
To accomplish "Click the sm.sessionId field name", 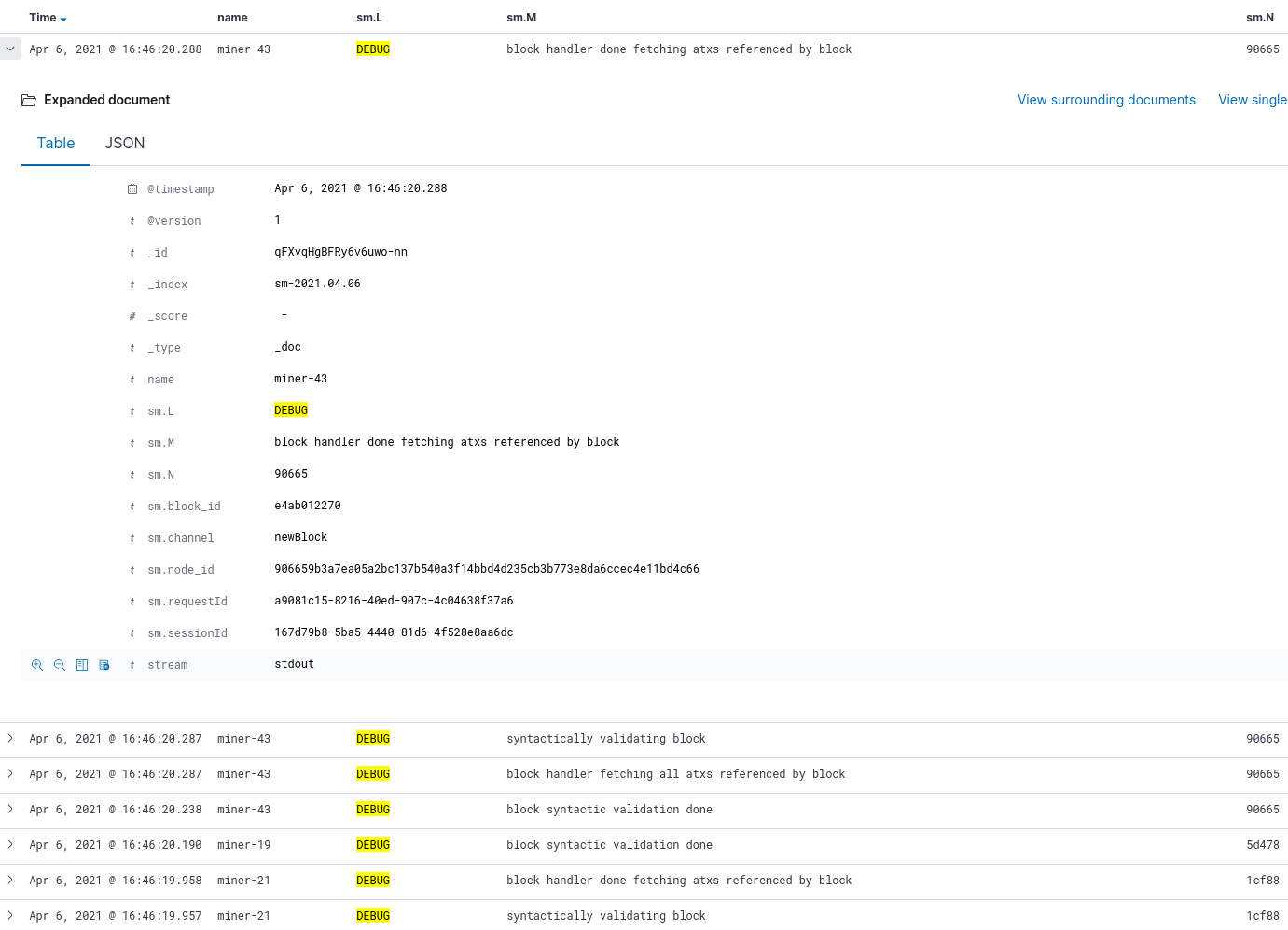I will 187,633.
